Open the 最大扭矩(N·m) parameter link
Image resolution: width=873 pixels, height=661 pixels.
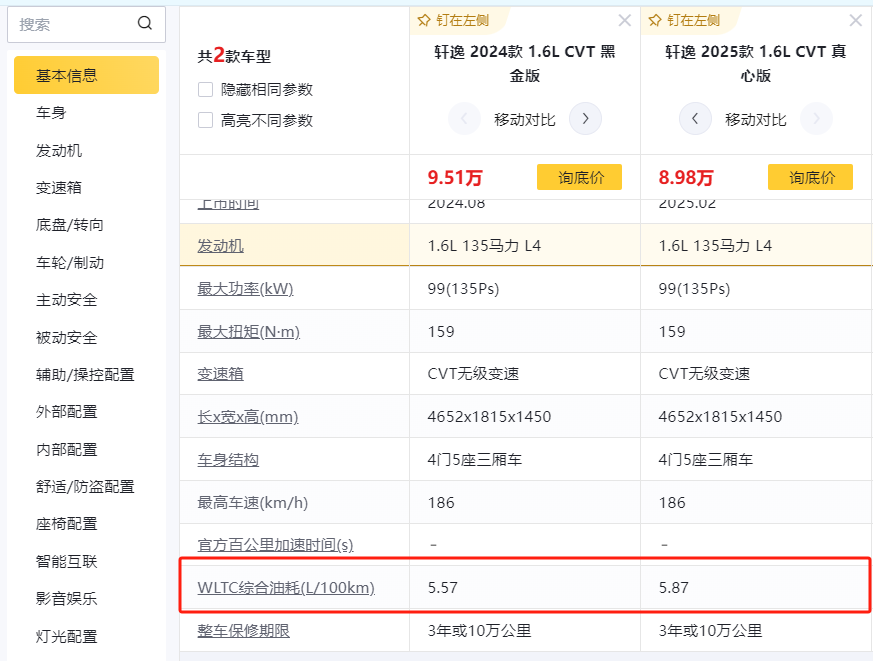(248, 332)
